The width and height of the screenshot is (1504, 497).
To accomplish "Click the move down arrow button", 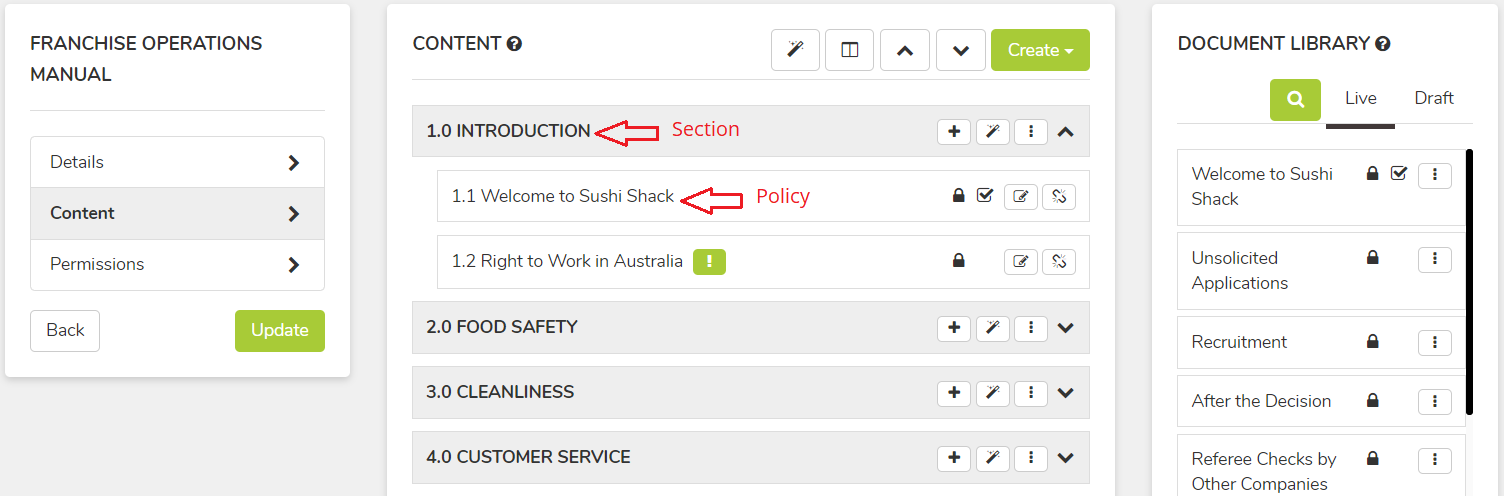I will (961, 50).
